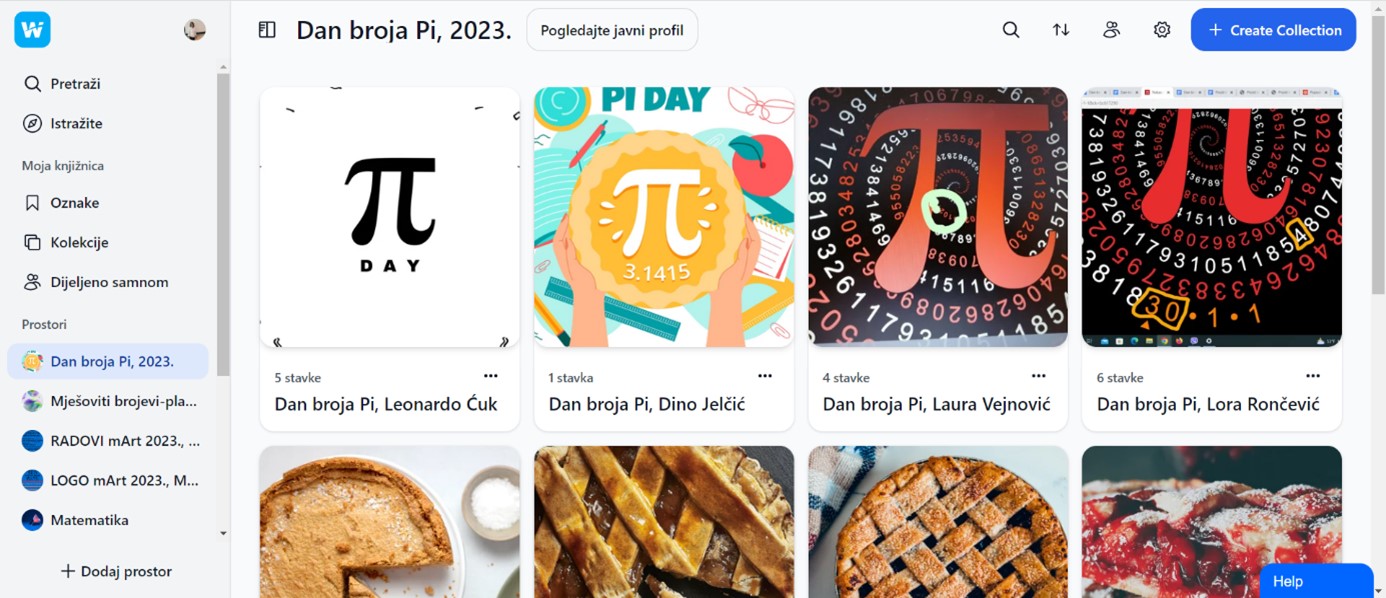Click the sidebar scrollbar down arrow
This screenshot has height=598, width=1386.
223,534
